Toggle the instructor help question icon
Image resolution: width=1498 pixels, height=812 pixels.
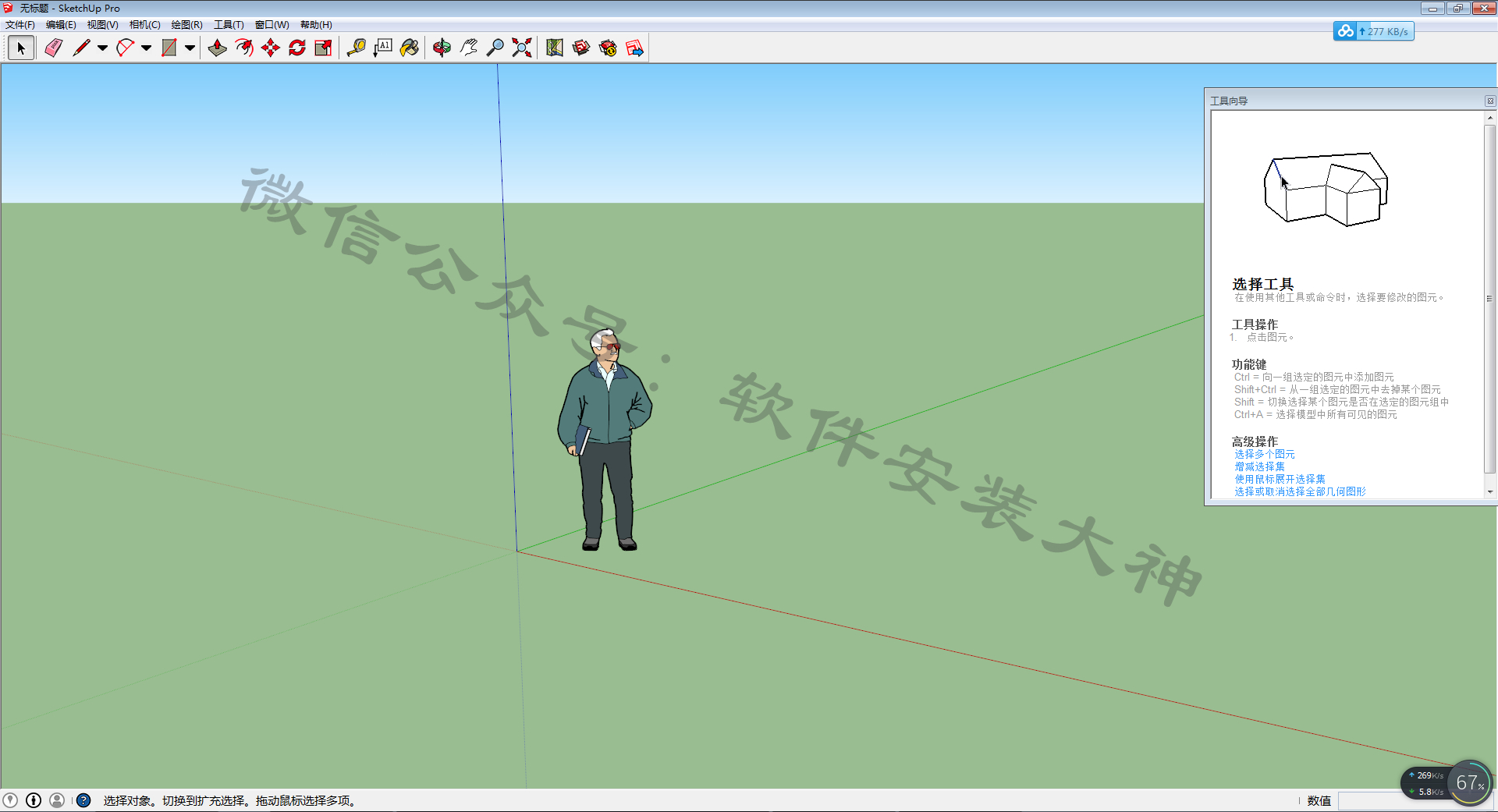83,800
